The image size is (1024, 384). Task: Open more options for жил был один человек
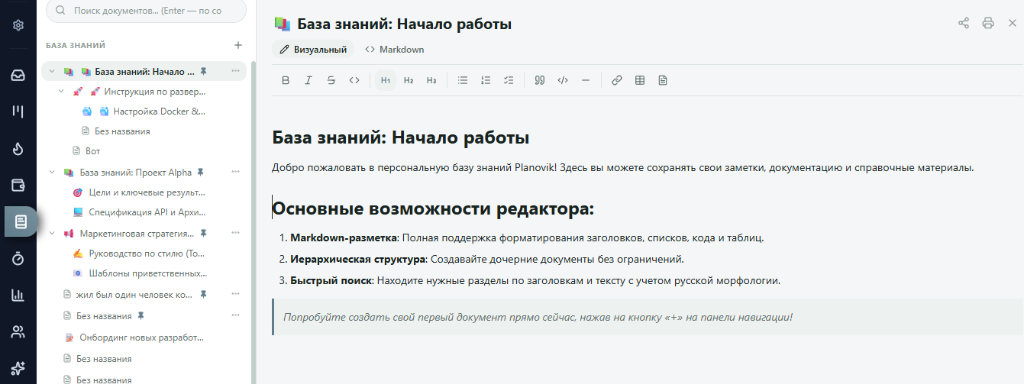coord(235,295)
